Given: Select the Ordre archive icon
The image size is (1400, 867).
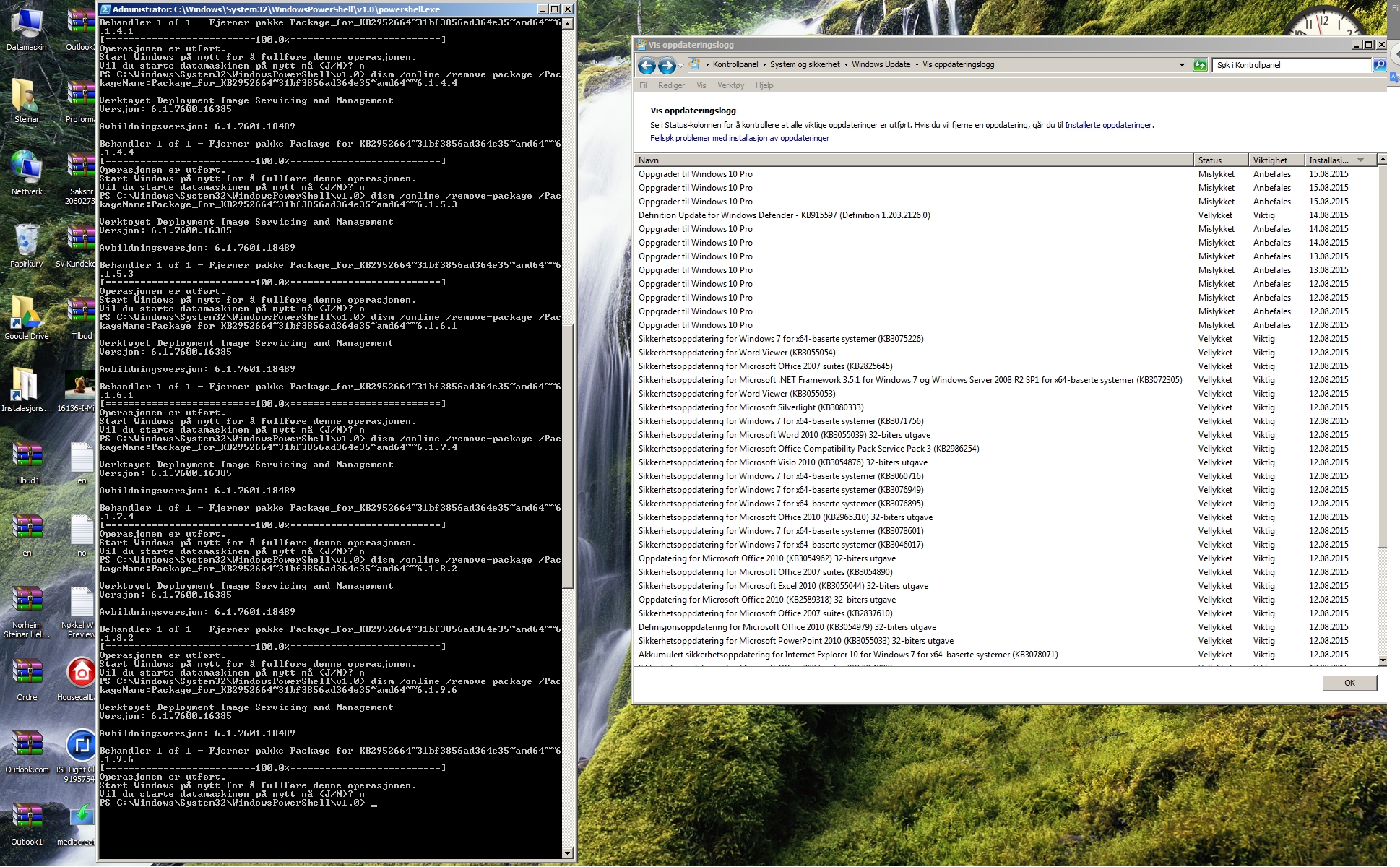Looking at the screenshot, I should click(x=27, y=679).
